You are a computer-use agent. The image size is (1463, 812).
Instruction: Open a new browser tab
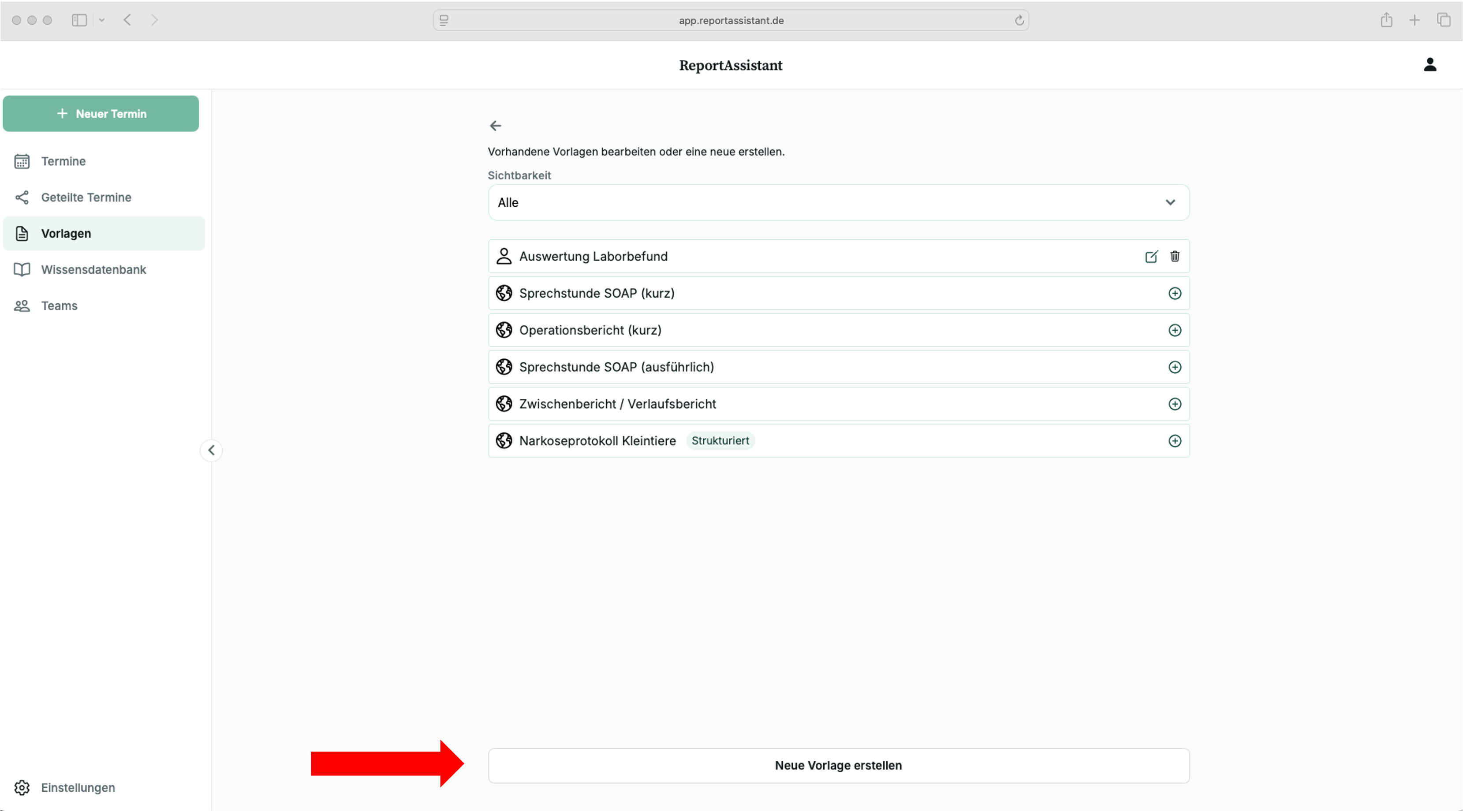[1414, 20]
